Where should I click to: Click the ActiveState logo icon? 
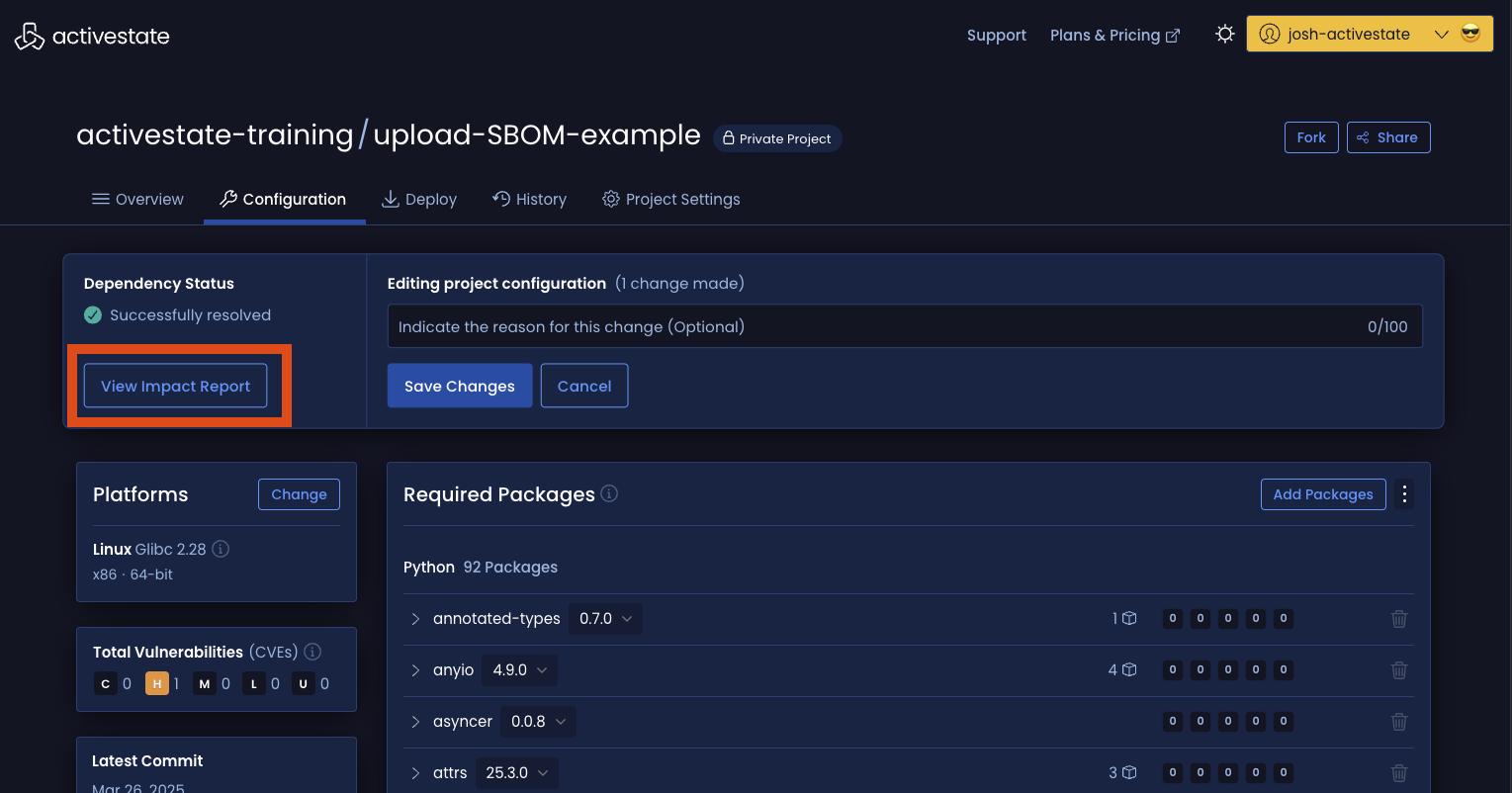tap(30, 37)
